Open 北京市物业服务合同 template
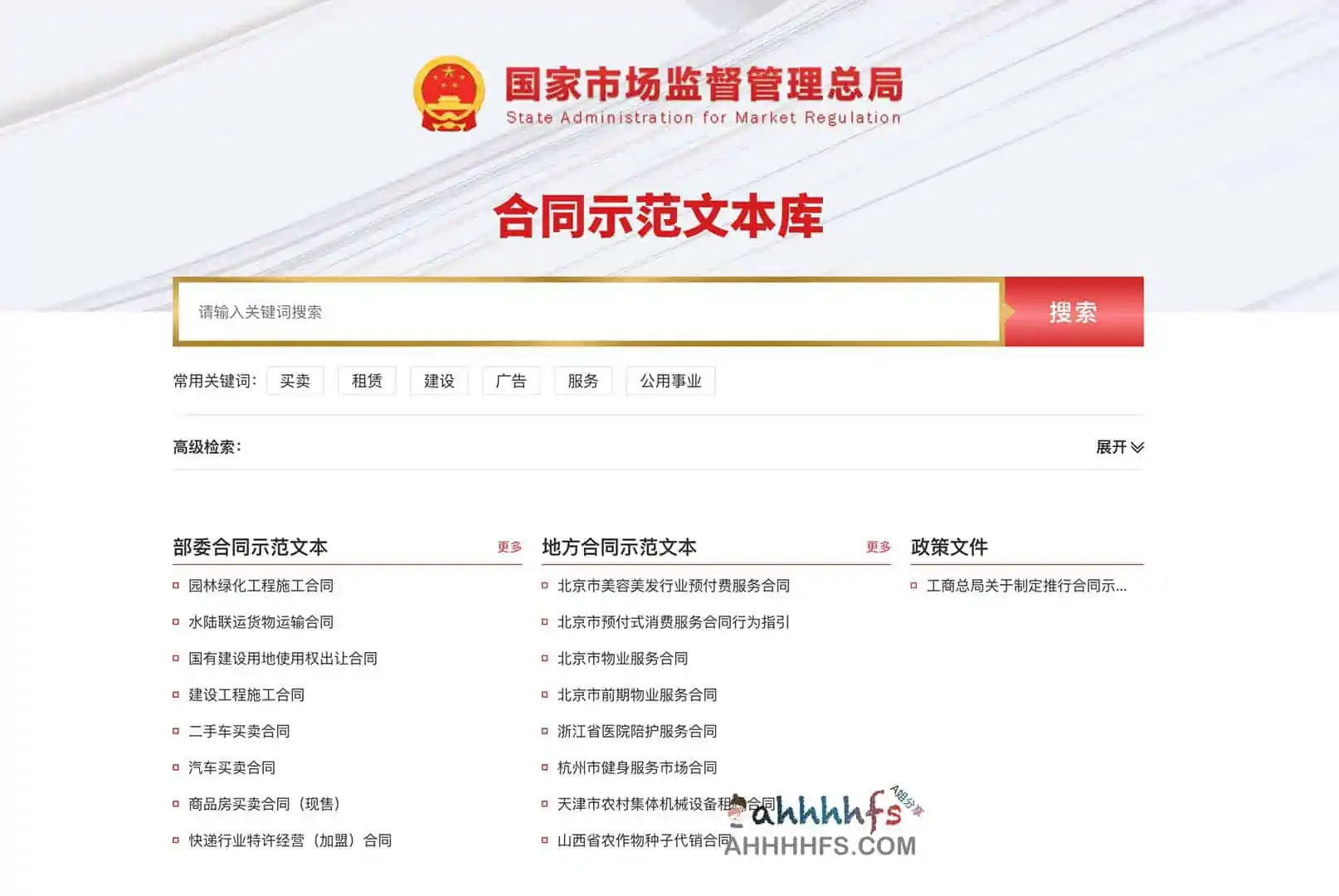 [x=622, y=659]
